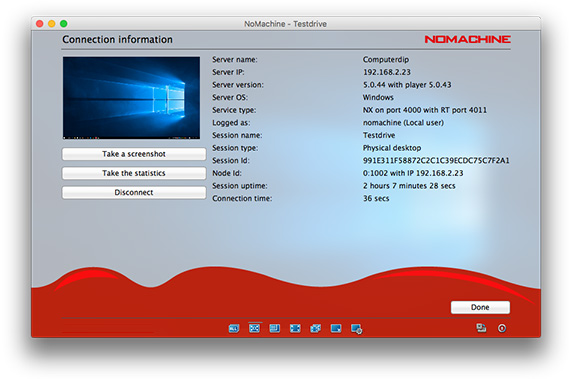Click the 'nomachine (Local user)' text

click(403, 123)
